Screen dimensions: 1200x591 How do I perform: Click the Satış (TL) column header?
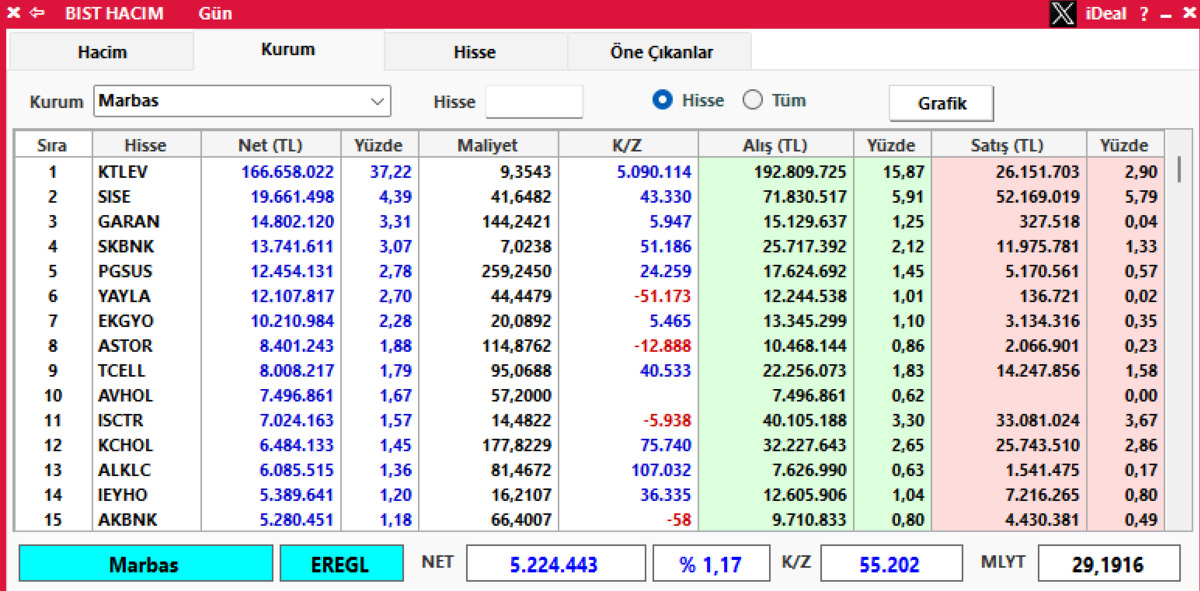click(1007, 145)
